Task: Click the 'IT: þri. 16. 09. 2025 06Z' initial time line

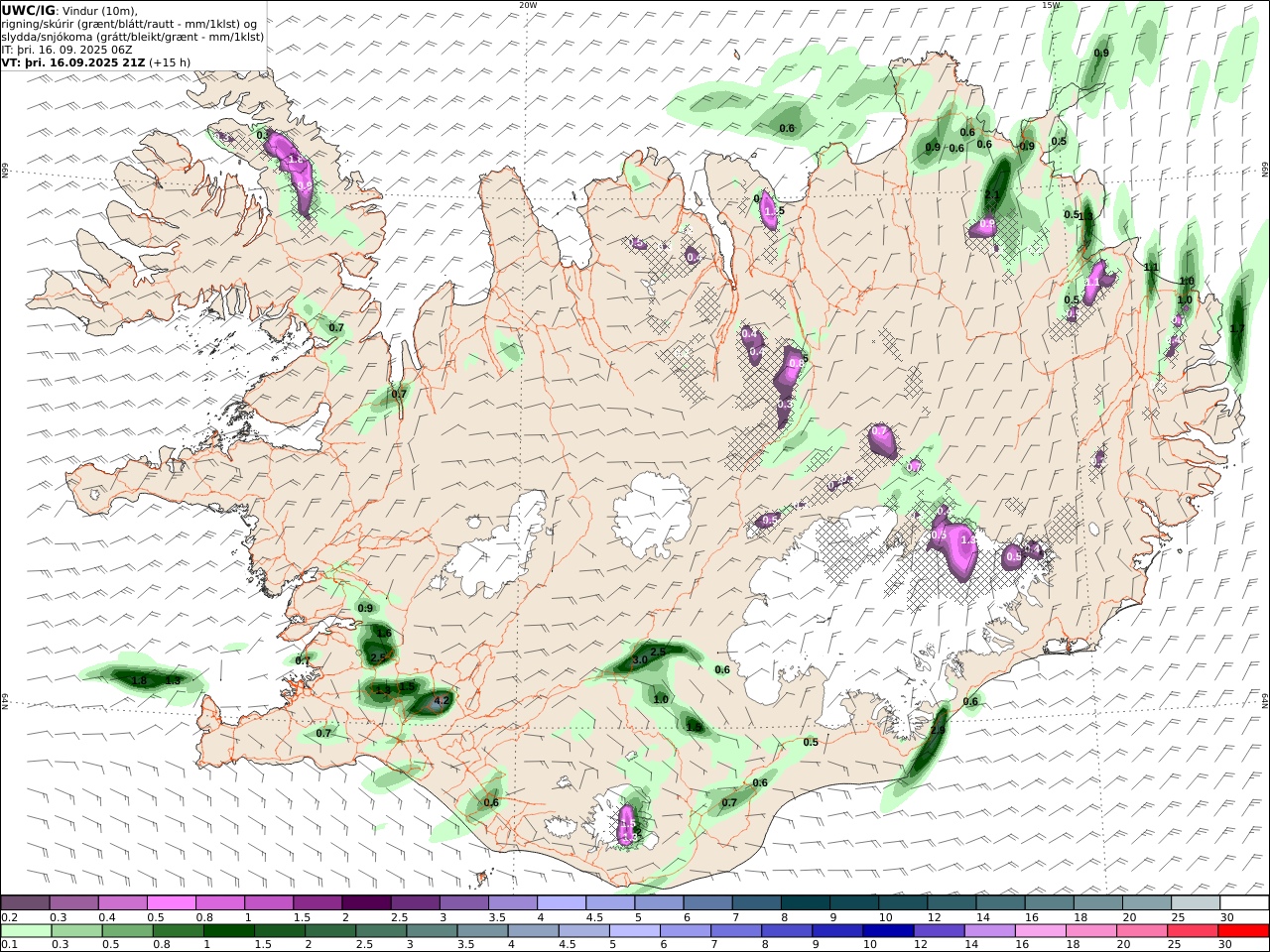Action: (x=66, y=49)
